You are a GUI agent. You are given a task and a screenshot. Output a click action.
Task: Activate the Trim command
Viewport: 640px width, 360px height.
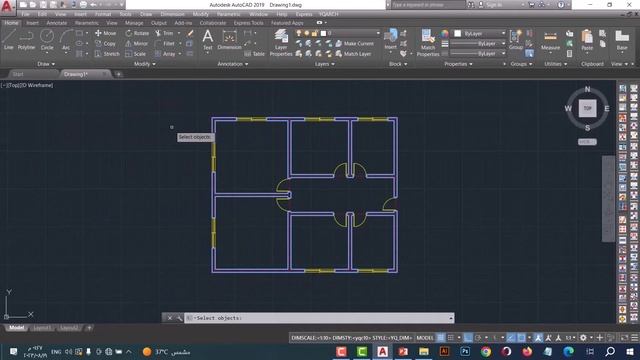165,33
